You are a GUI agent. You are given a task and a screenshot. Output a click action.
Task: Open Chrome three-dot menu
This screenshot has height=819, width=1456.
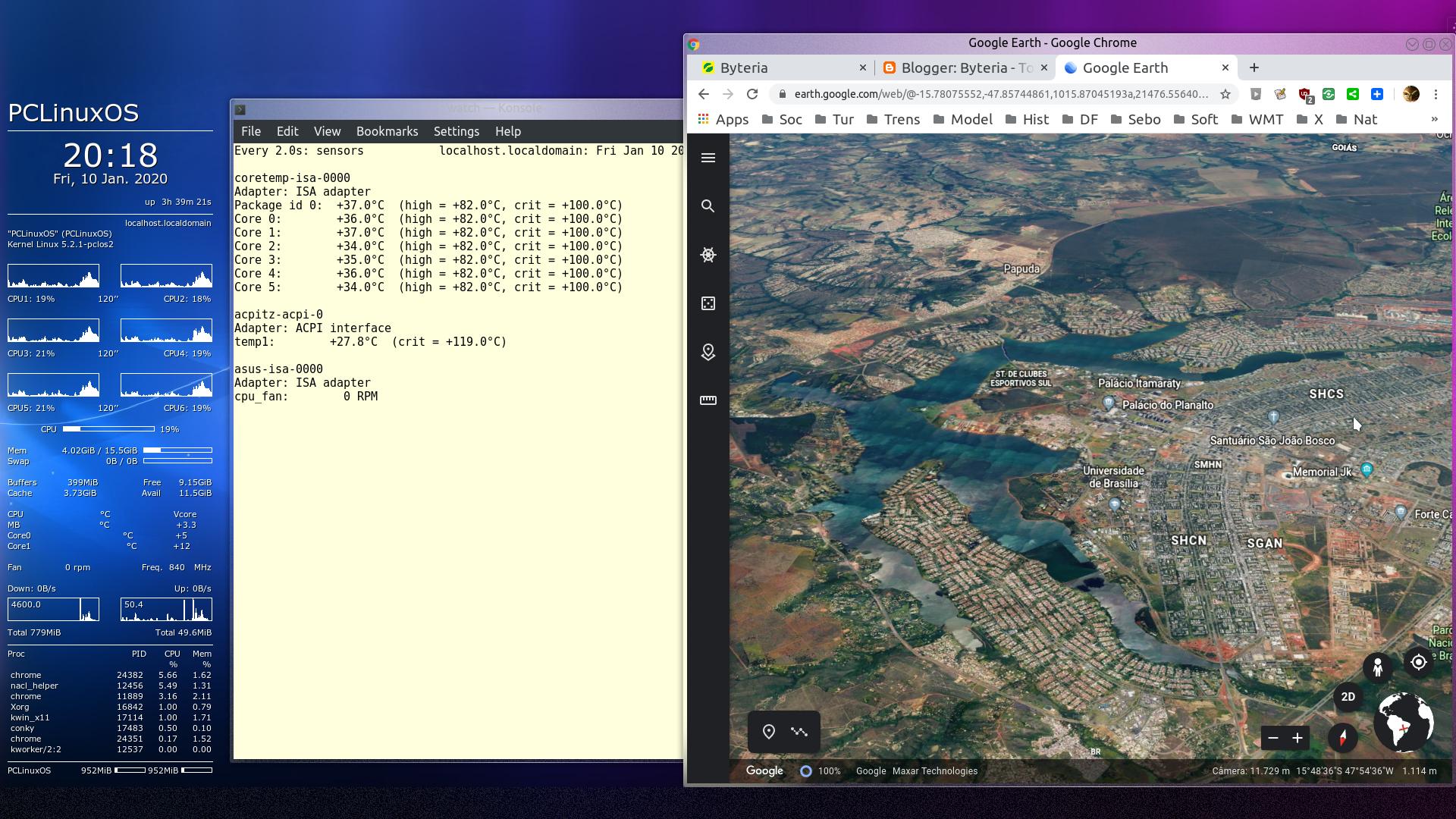(x=1436, y=94)
